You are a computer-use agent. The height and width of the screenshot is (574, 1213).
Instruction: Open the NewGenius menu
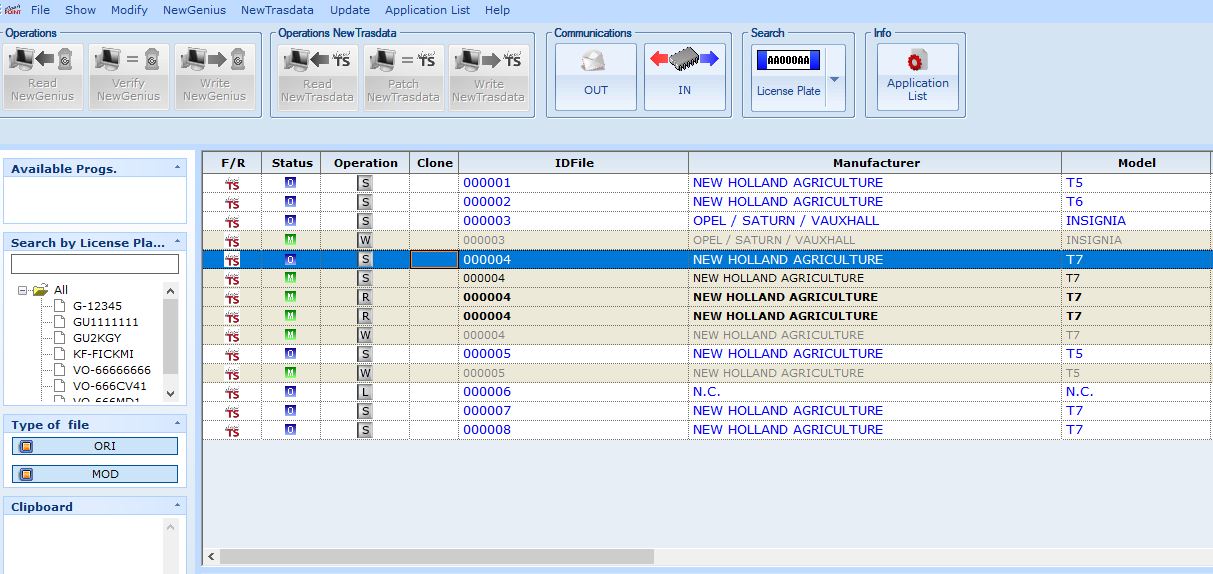point(194,10)
